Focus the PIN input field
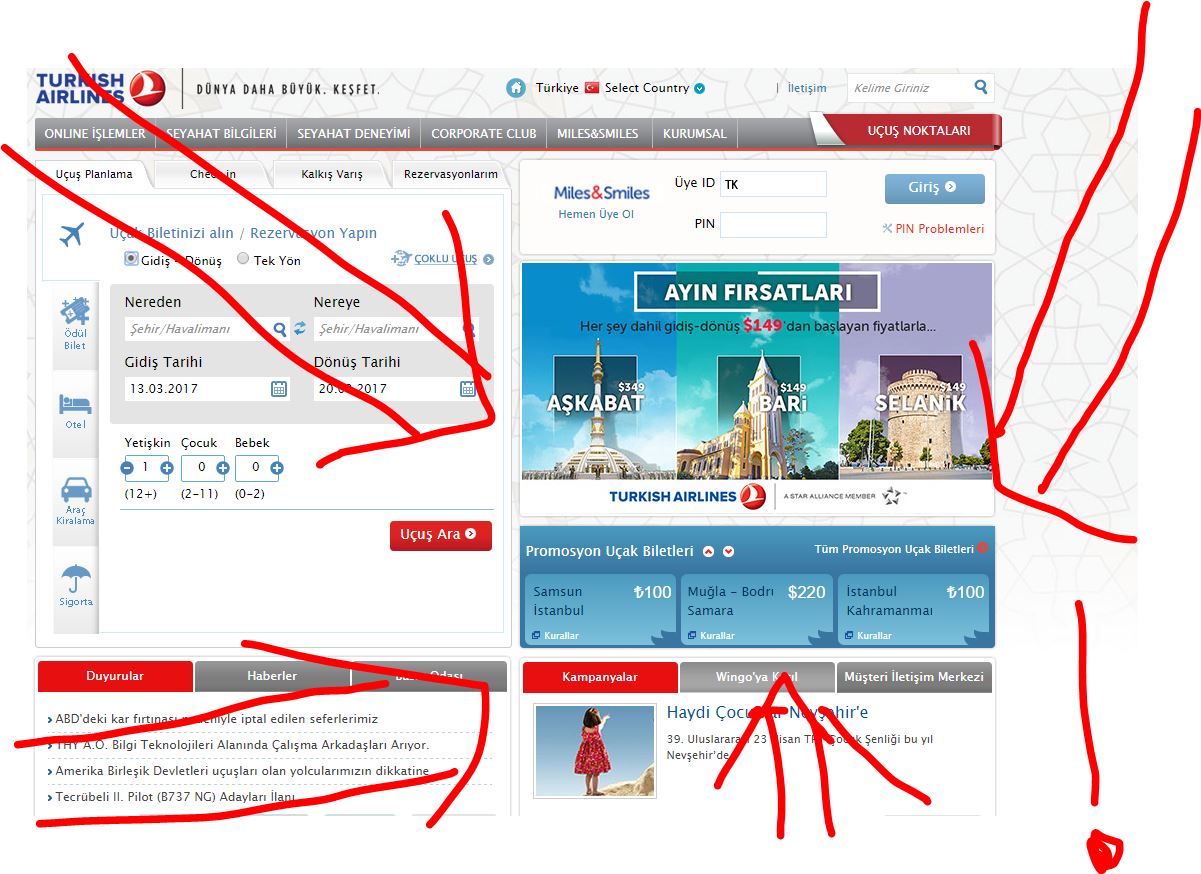The height and width of the screenshot is (874, 1201). pos(773,224)
